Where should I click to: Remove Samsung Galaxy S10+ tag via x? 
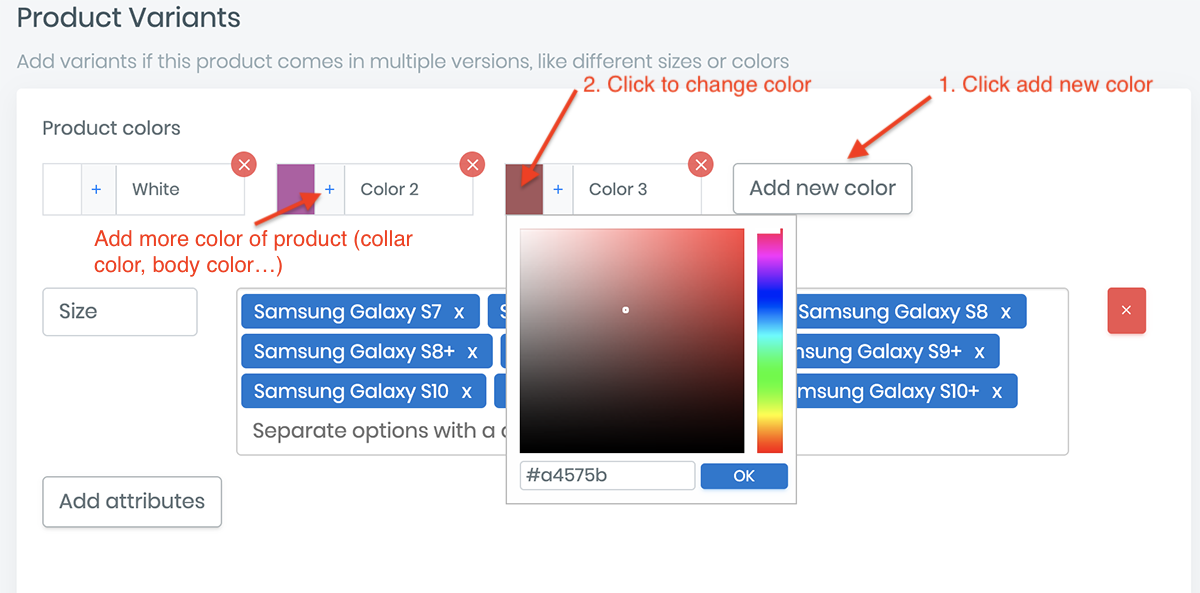point(997,391)
